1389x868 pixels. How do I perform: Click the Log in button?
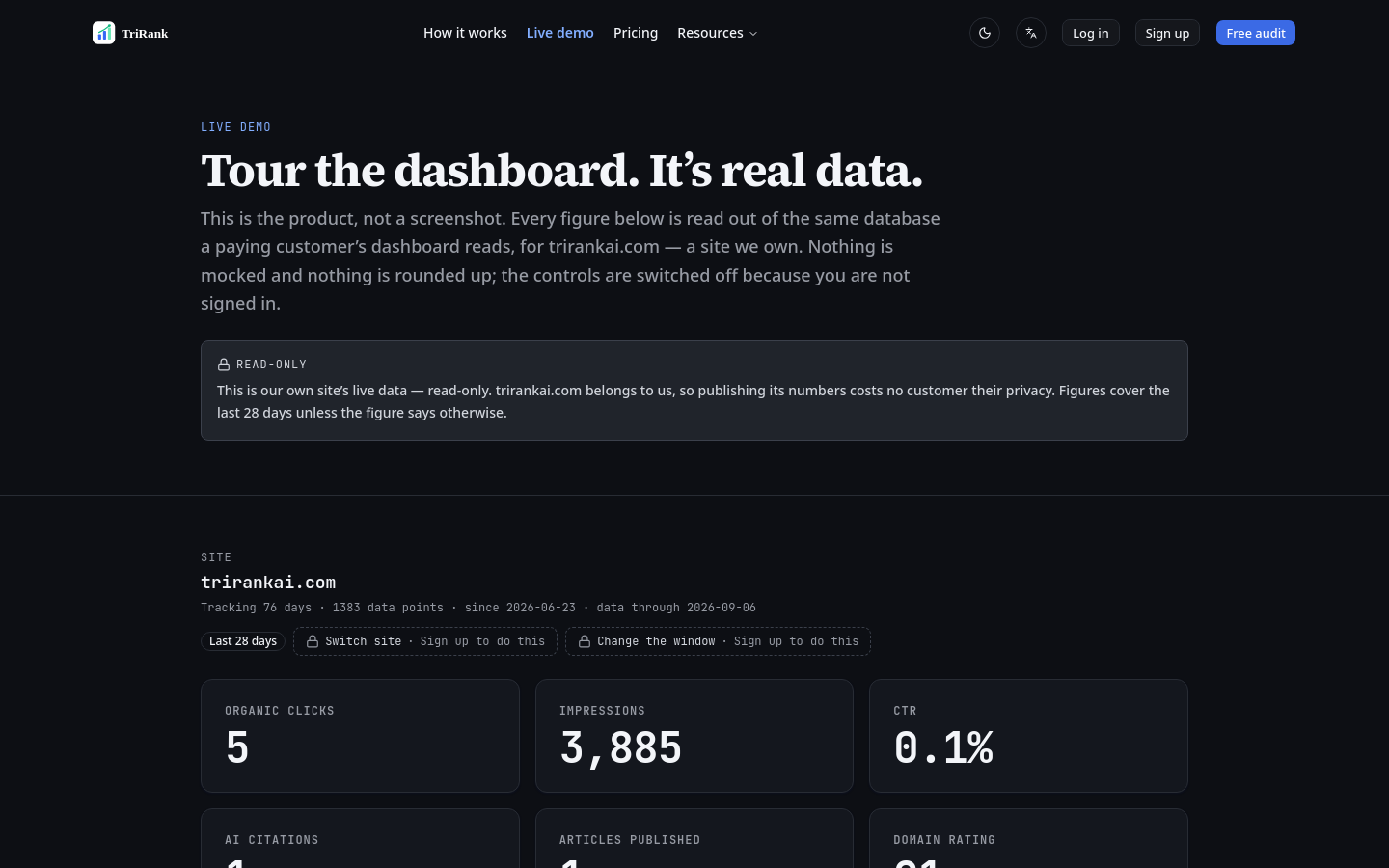coord(1091,33)
